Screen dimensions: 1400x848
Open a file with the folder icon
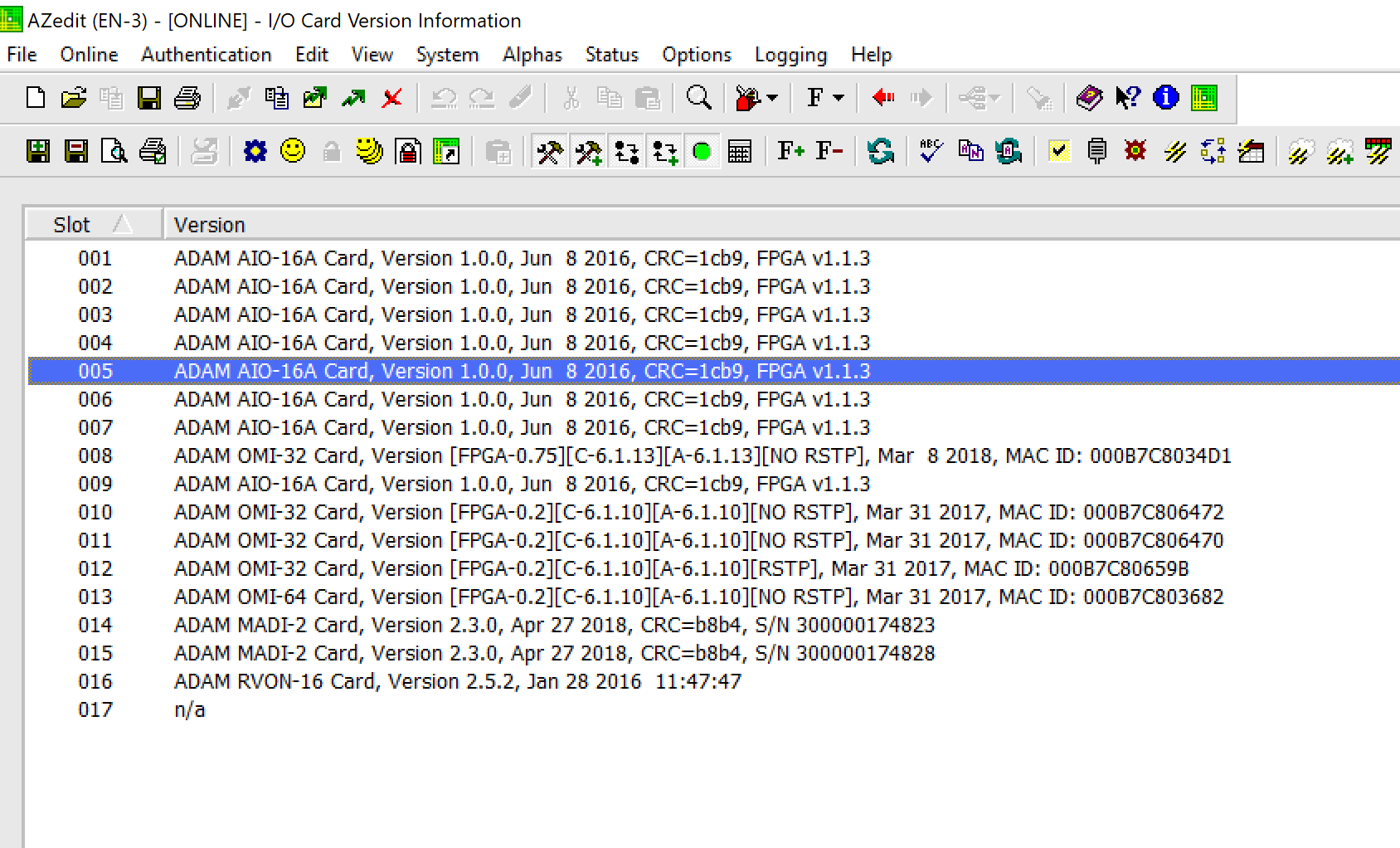[73, 98]
